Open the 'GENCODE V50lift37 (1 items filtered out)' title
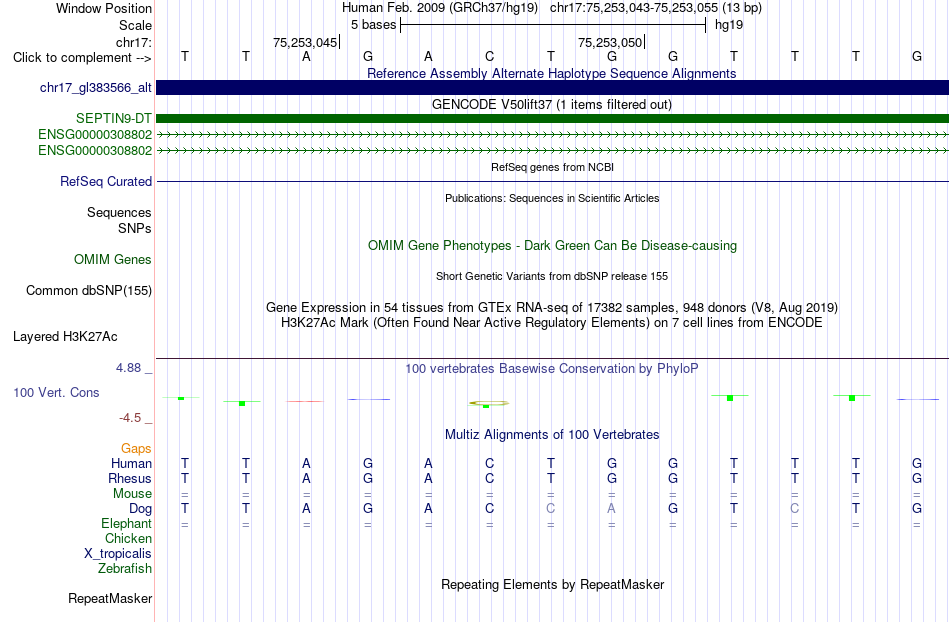The height and width of the screenshot is (622, 950). [551, 104]
